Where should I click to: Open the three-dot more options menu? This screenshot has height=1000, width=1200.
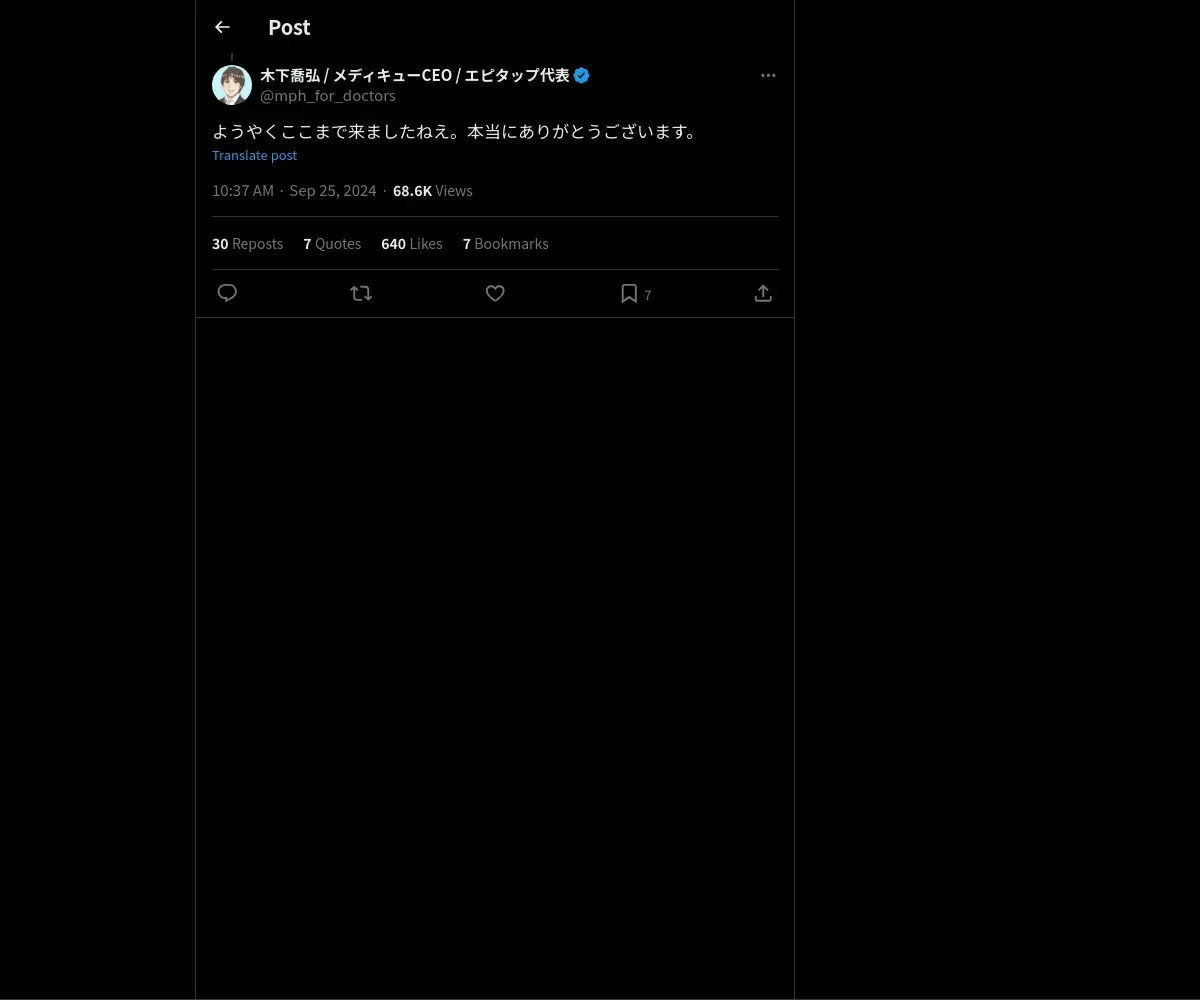click(768, 75)
